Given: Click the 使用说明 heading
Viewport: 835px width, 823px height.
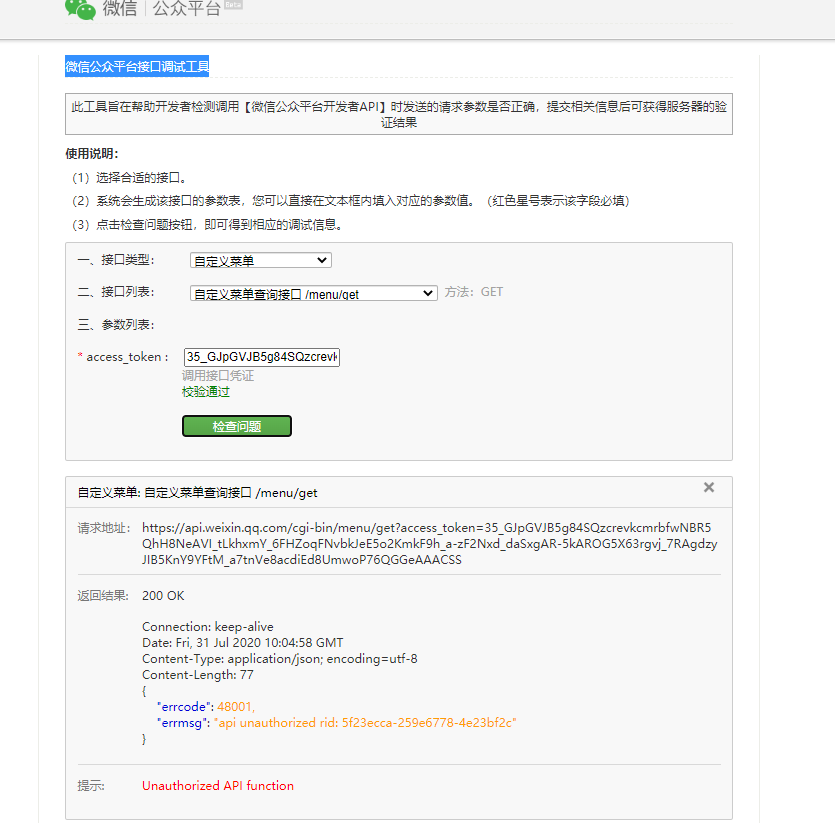Looking at the screenshot, I should [x=92, y=154].
